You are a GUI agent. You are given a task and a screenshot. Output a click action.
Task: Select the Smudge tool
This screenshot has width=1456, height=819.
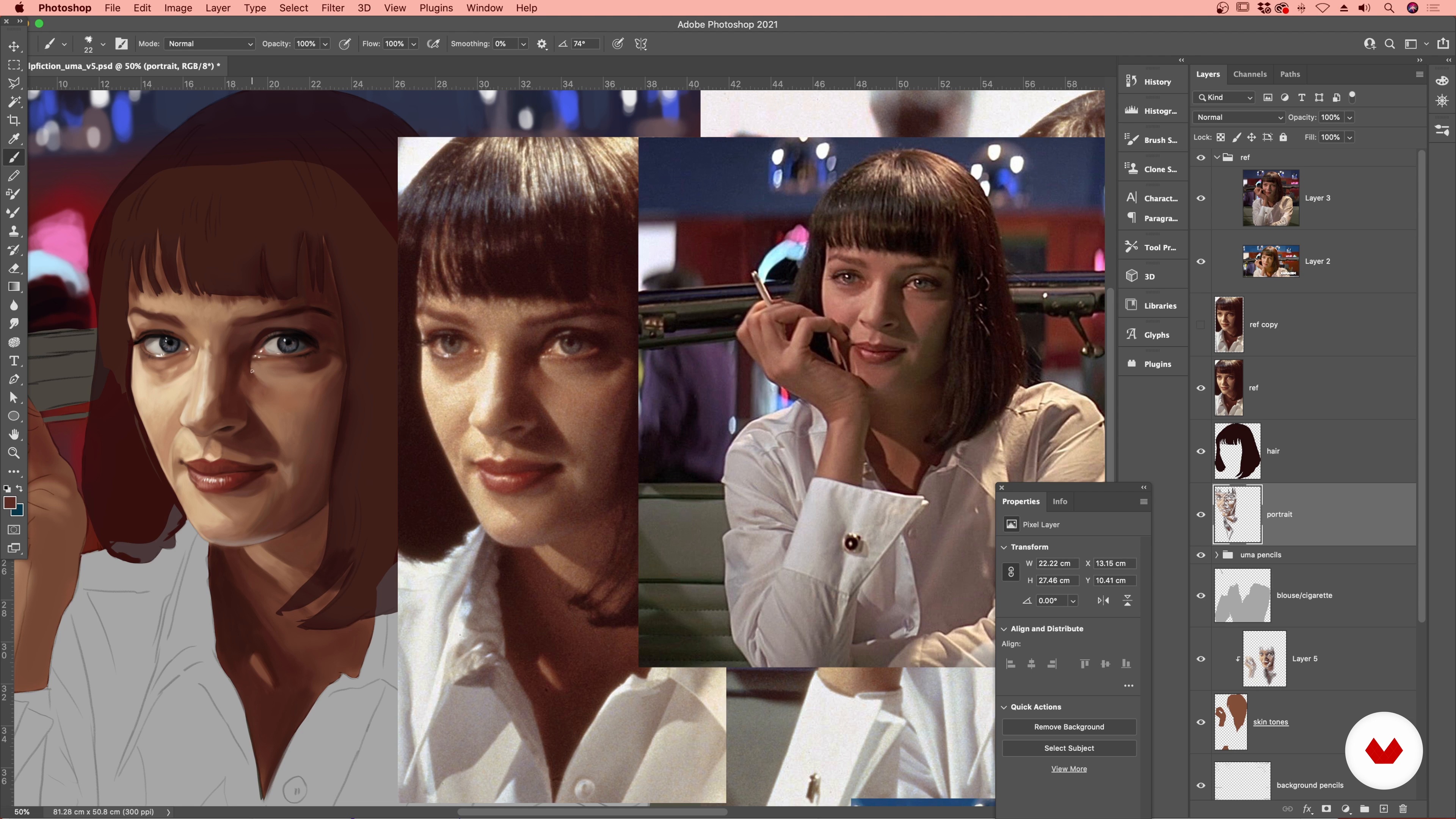pos(14,323)
